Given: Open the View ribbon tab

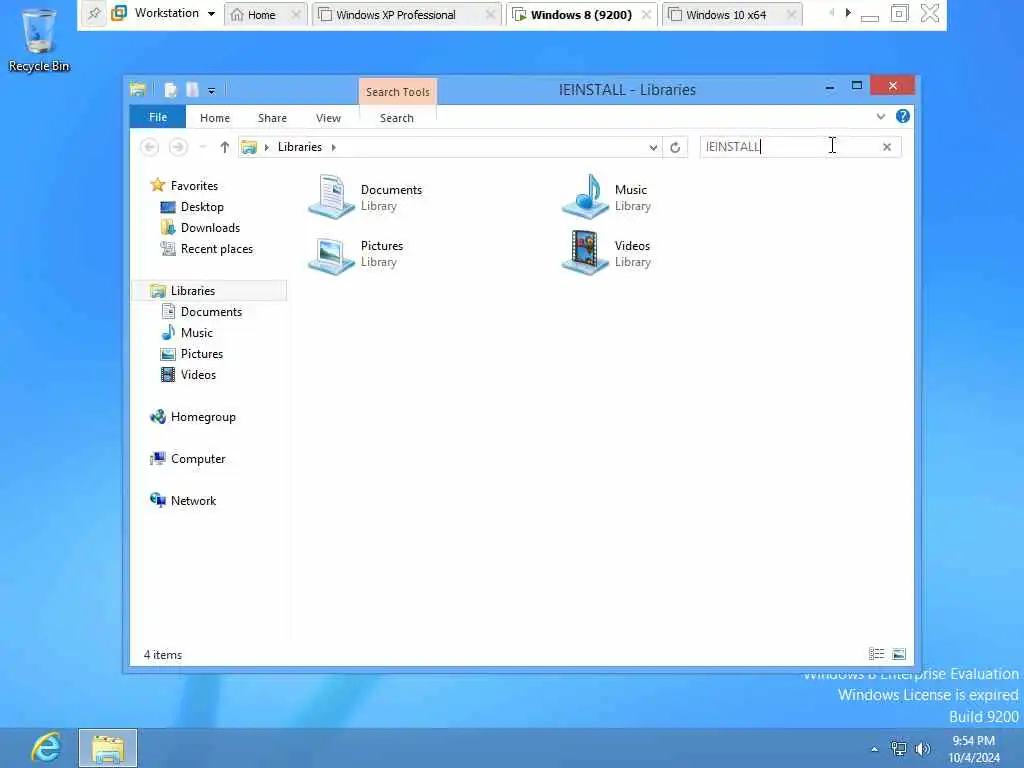Looking at the screenshot, I should coord(328,118).
